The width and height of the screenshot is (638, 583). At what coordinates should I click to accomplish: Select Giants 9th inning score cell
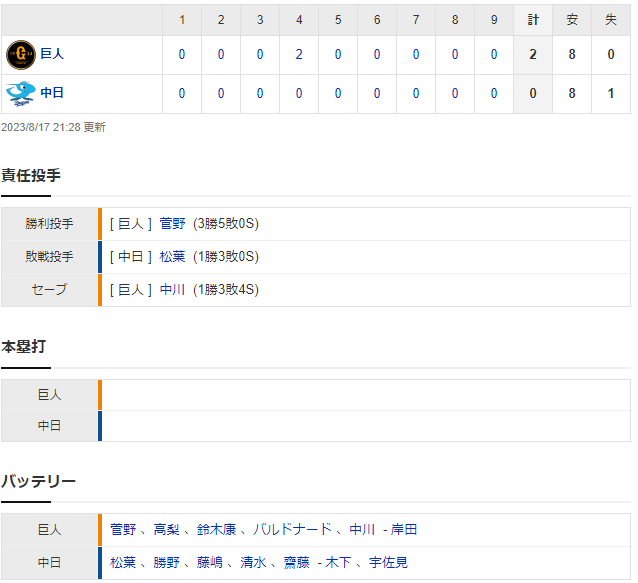(x=494, y=55)
